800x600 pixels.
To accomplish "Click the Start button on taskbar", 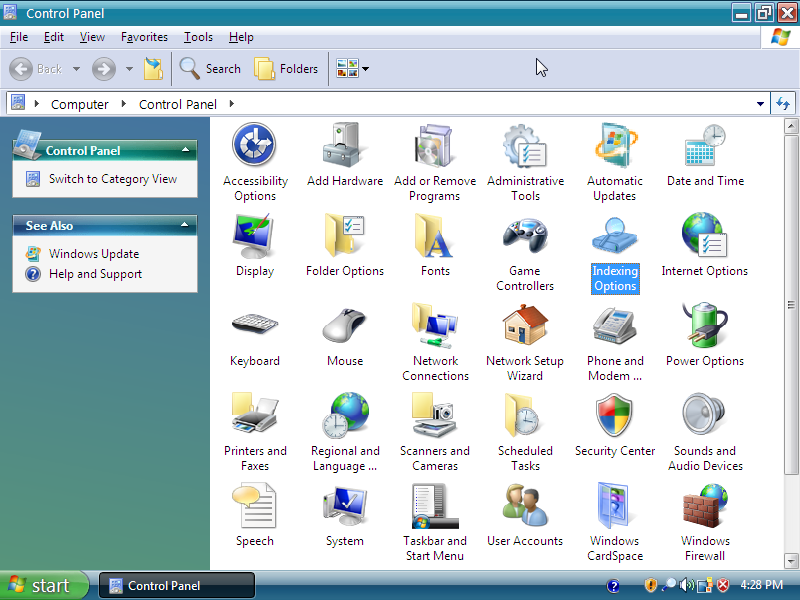I will pos(40,585).
